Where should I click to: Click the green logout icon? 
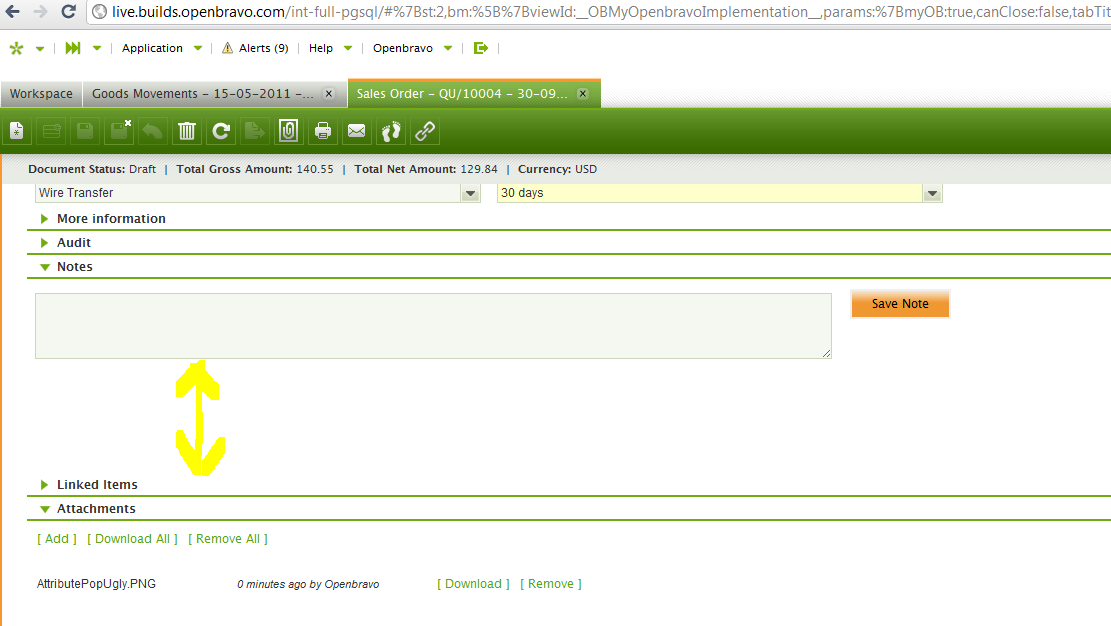(x=481, y=48)
